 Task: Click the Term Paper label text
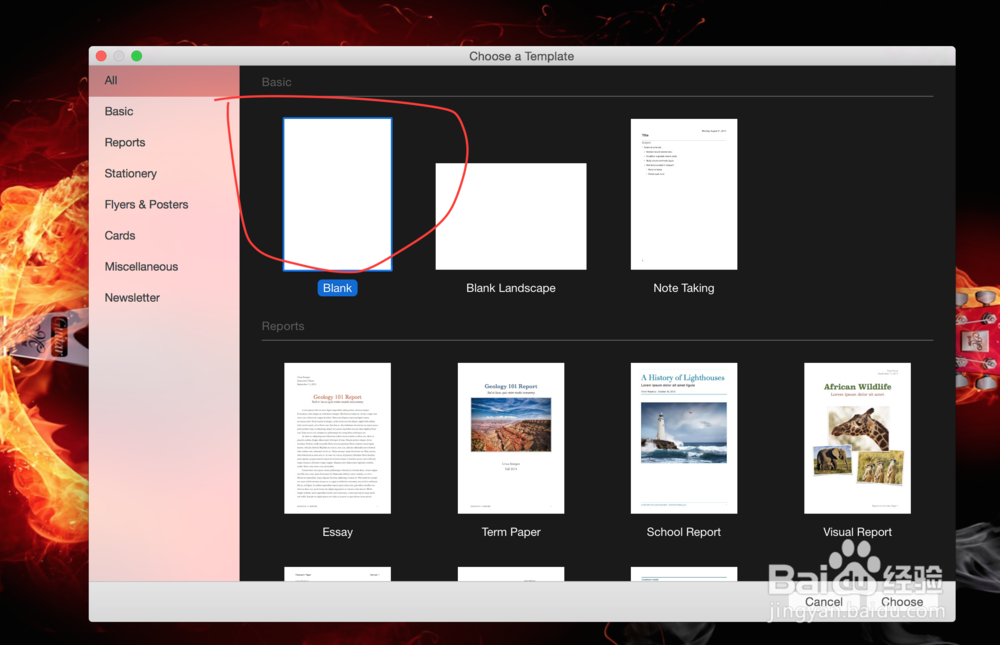(511, 532)
